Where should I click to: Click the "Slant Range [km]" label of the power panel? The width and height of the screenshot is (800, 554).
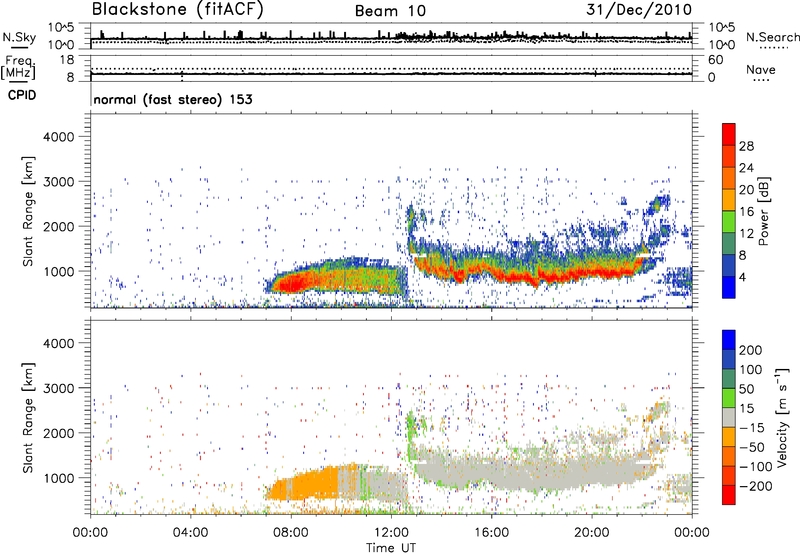[28, 211]
